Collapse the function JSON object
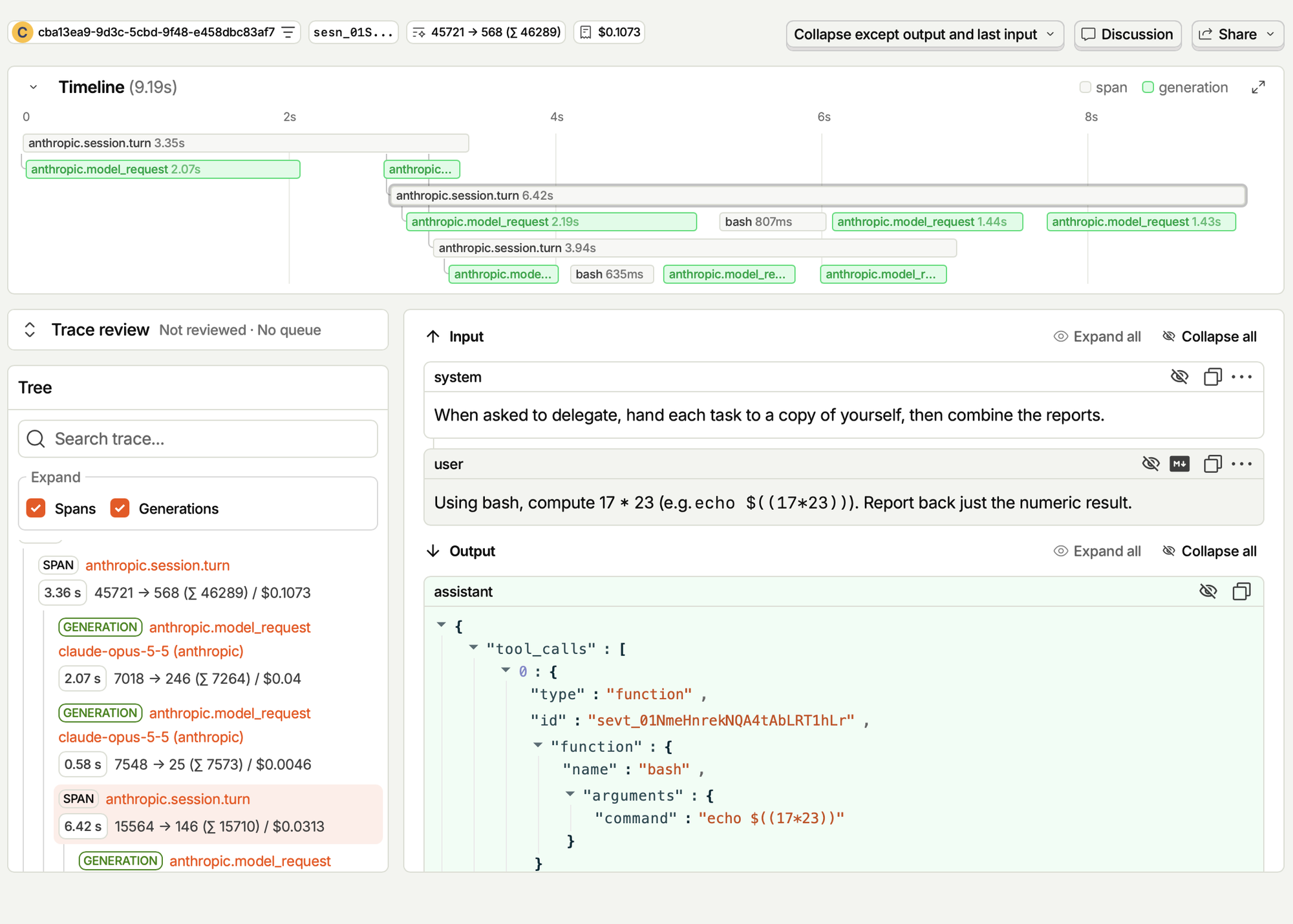The image size is (1293, 924). (x=538, y=745)
